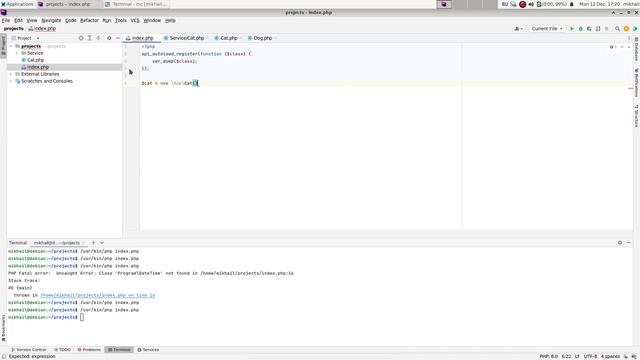
Task: Open the Refactor menu
Action: click(89, 20)
